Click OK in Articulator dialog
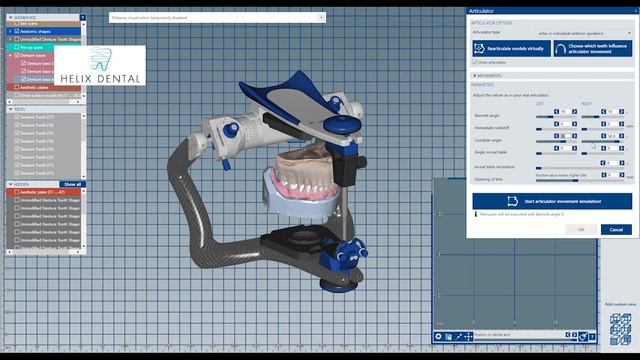 pyautogui.click(x=581, y=230)
